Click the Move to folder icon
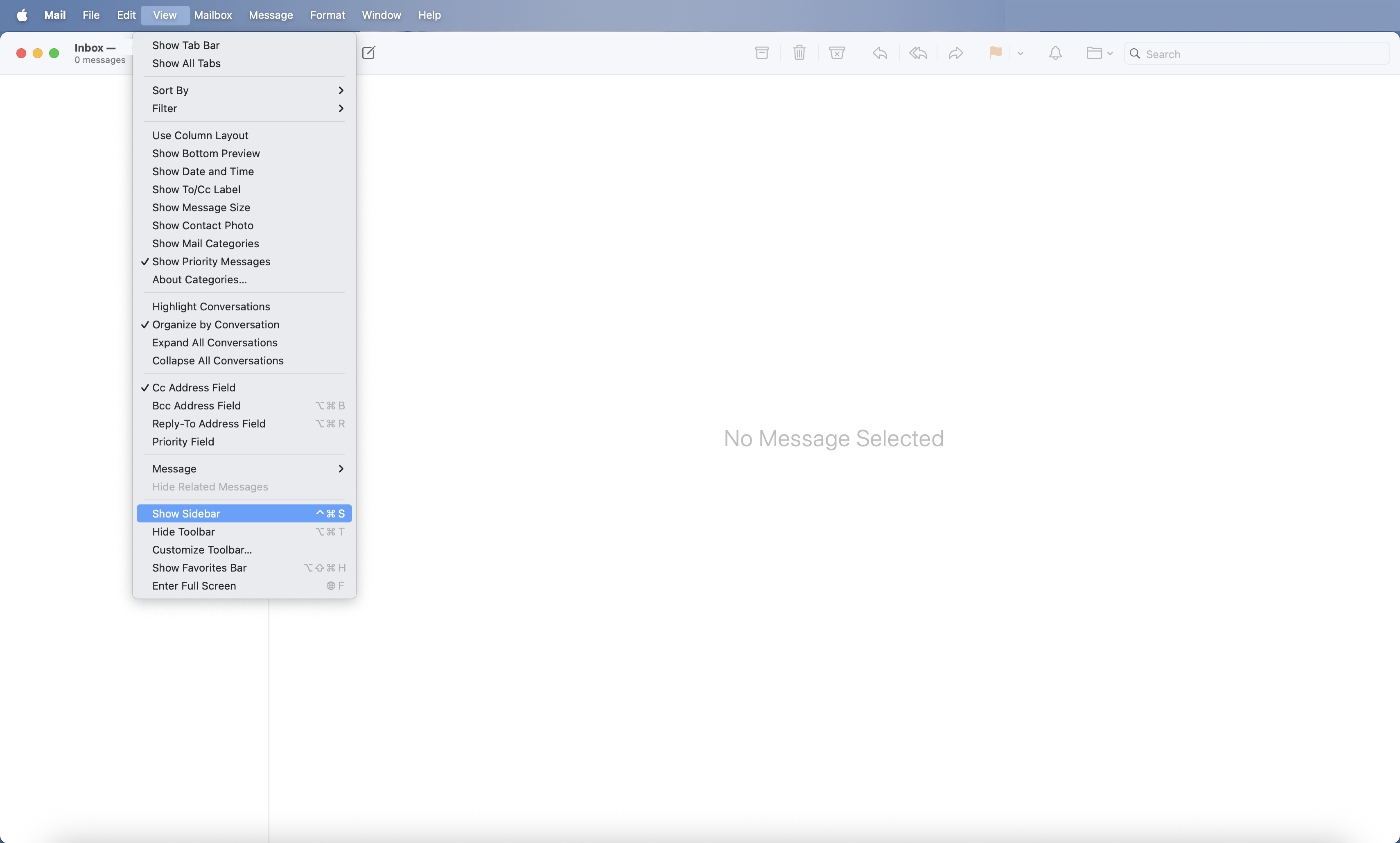 coord(1094,53)
